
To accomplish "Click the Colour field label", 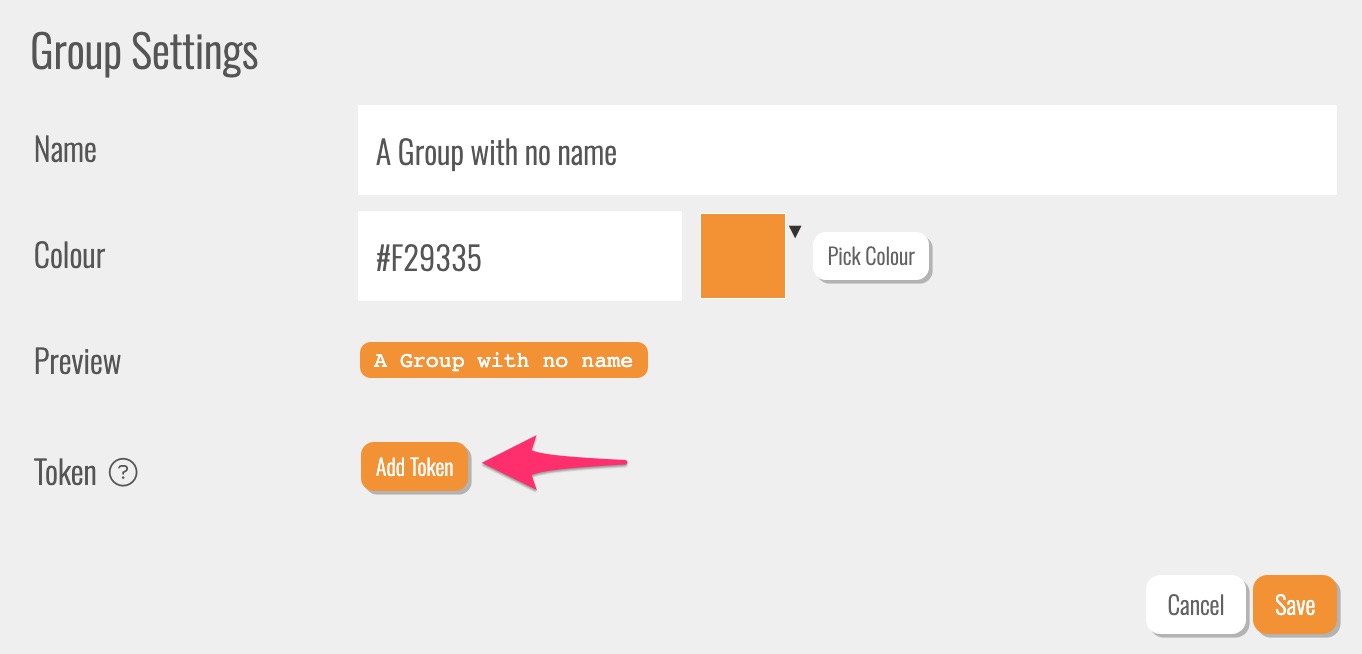I will tap(69, 256).
